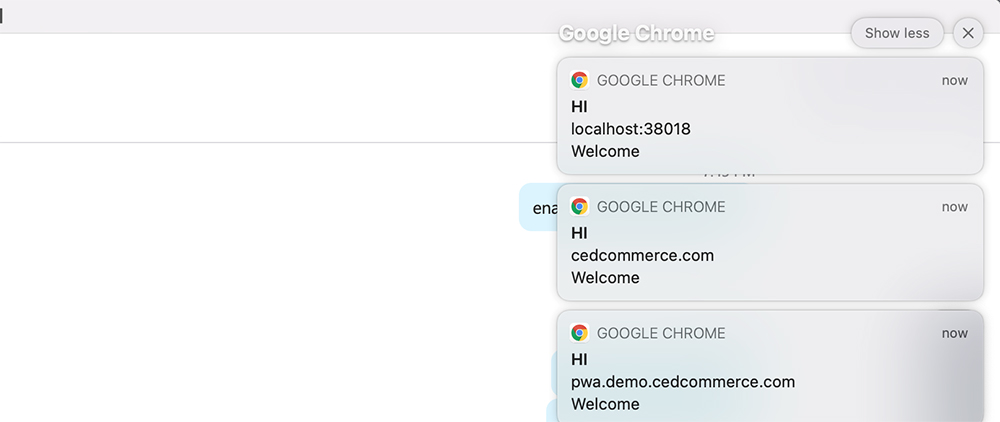Click Chrome icon in localhost:38018 notification
The image size is (1000, 422).
click(x=579, y=80)
